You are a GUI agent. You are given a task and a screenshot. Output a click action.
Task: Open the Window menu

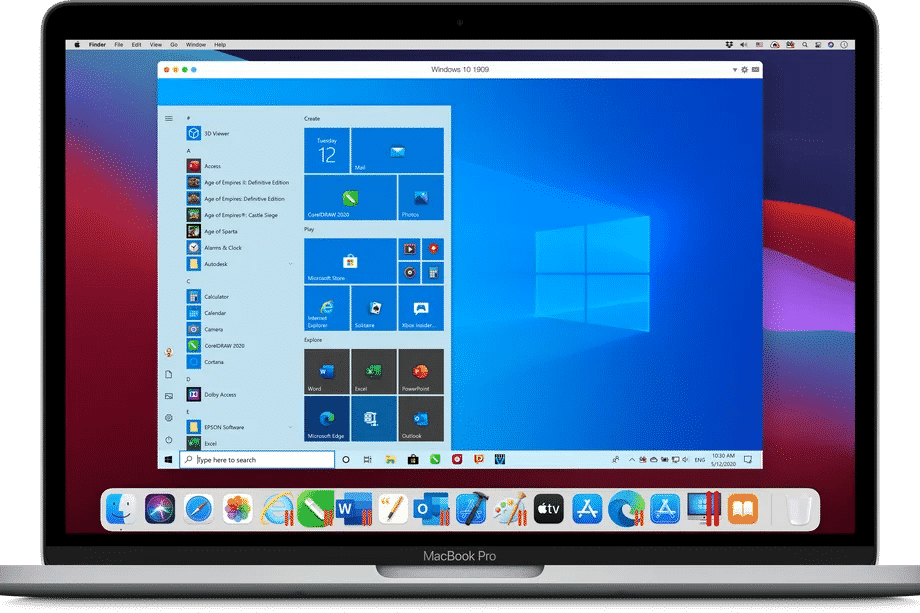196,45
